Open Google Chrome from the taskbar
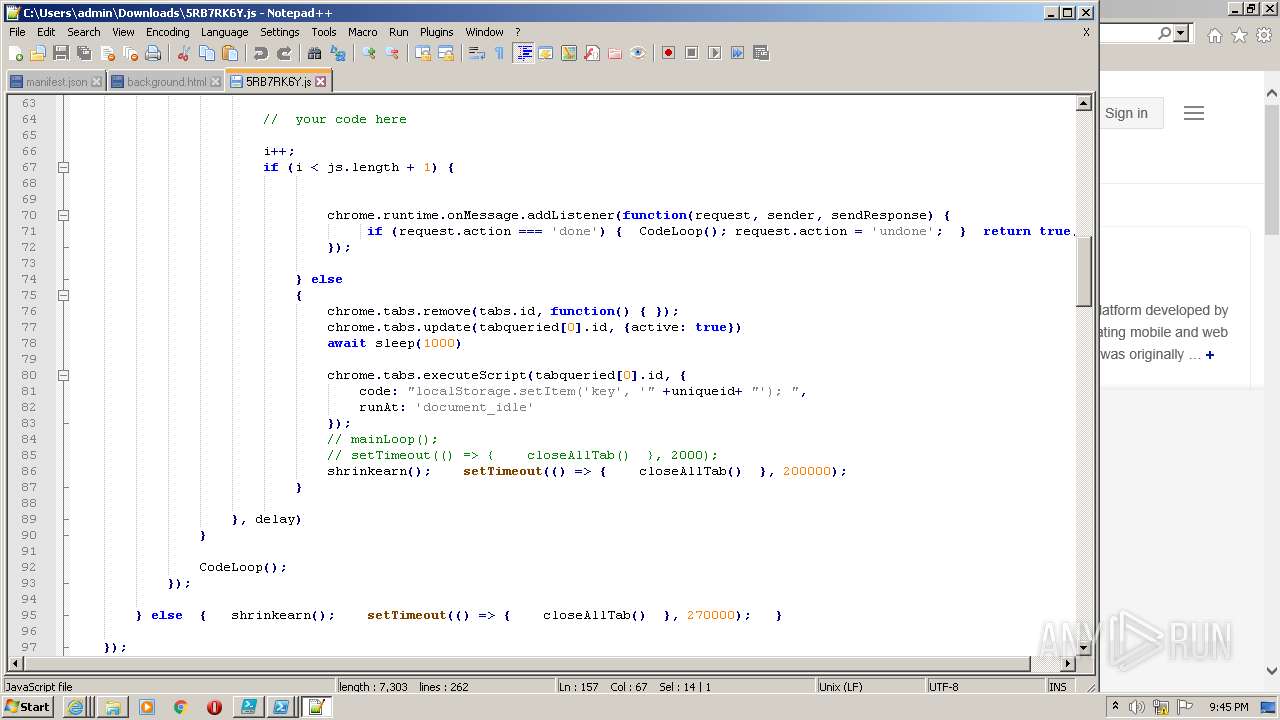Screen dimensions: 1280x720 180,707
